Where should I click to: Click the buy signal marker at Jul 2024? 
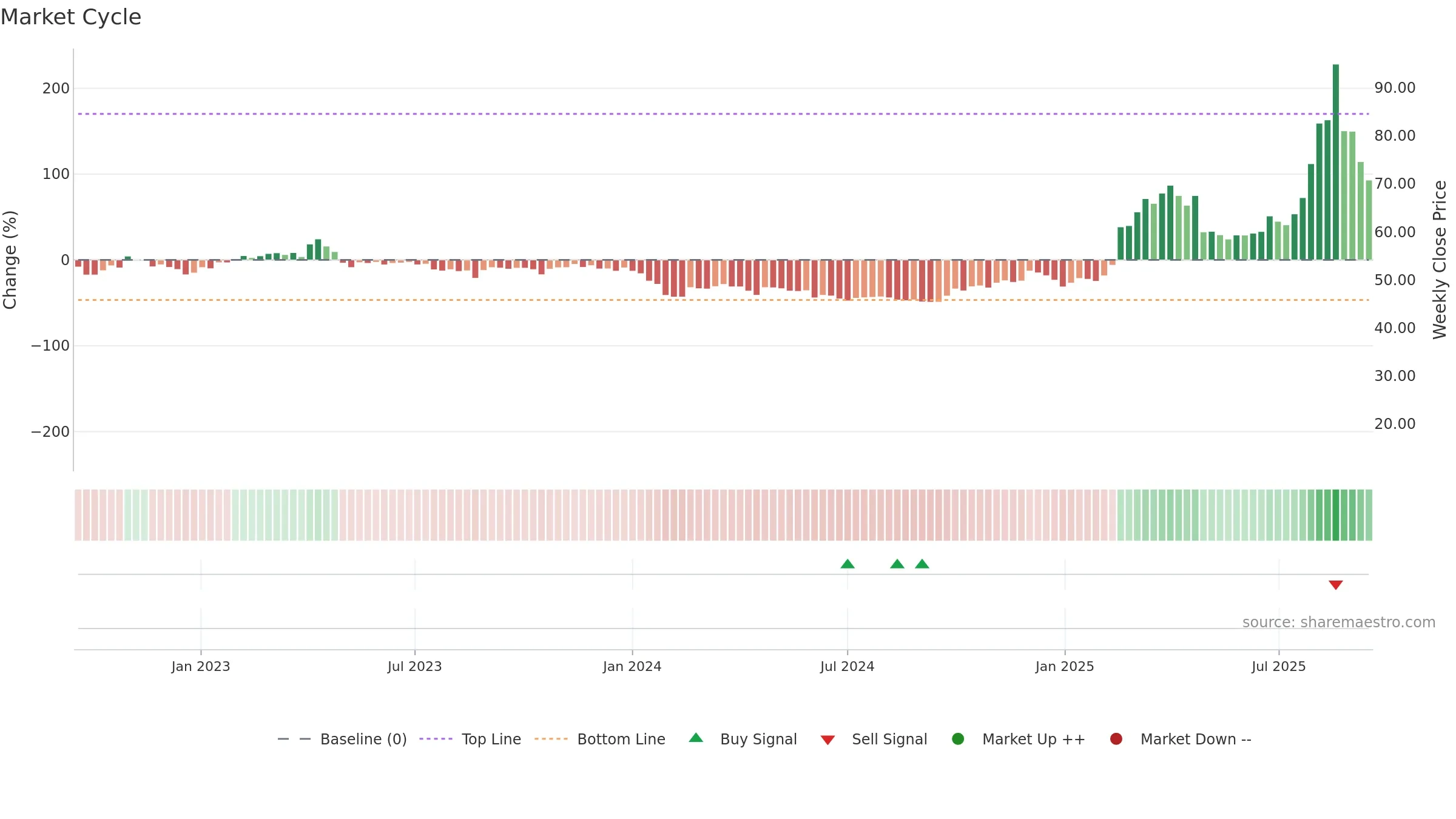tap(848, 564)
